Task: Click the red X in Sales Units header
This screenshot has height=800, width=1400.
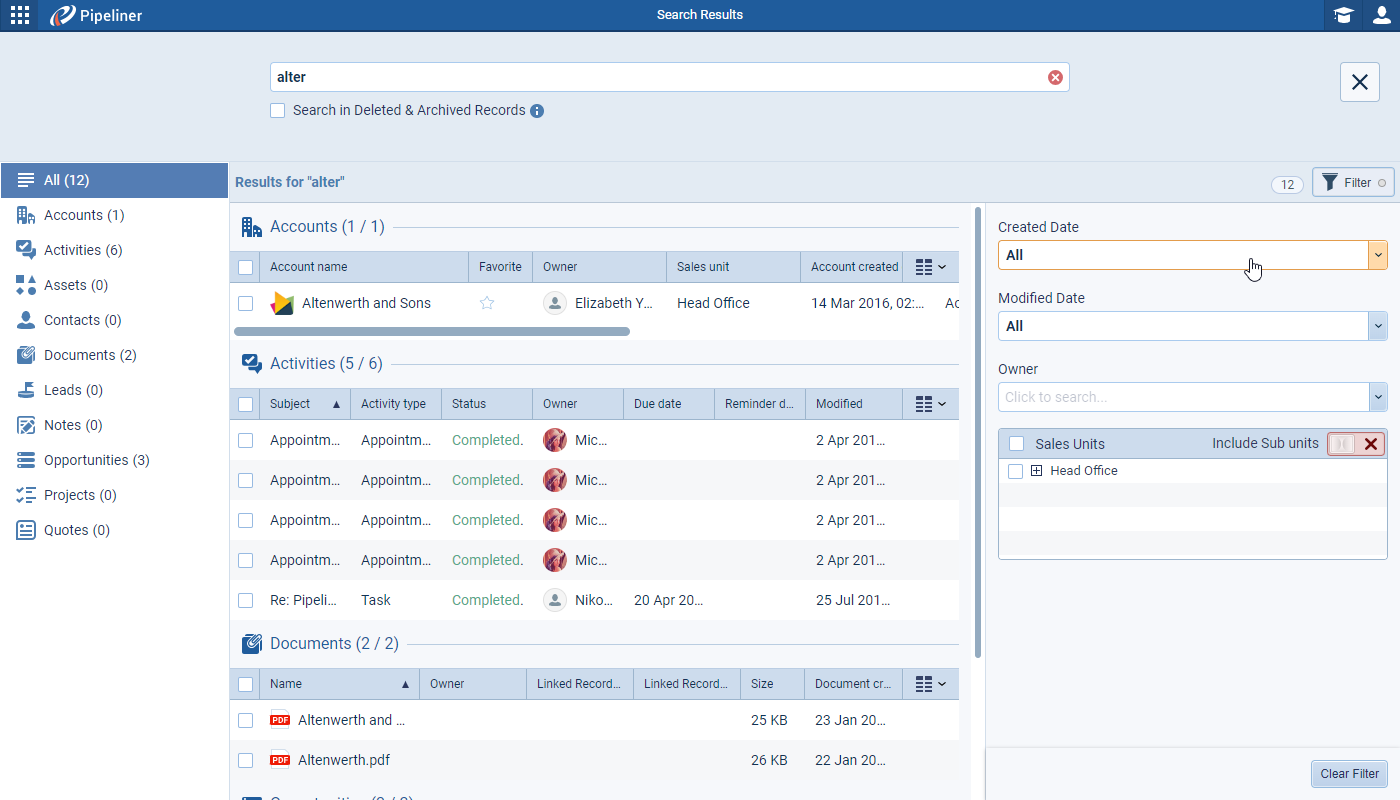Action: [1371, 444]
